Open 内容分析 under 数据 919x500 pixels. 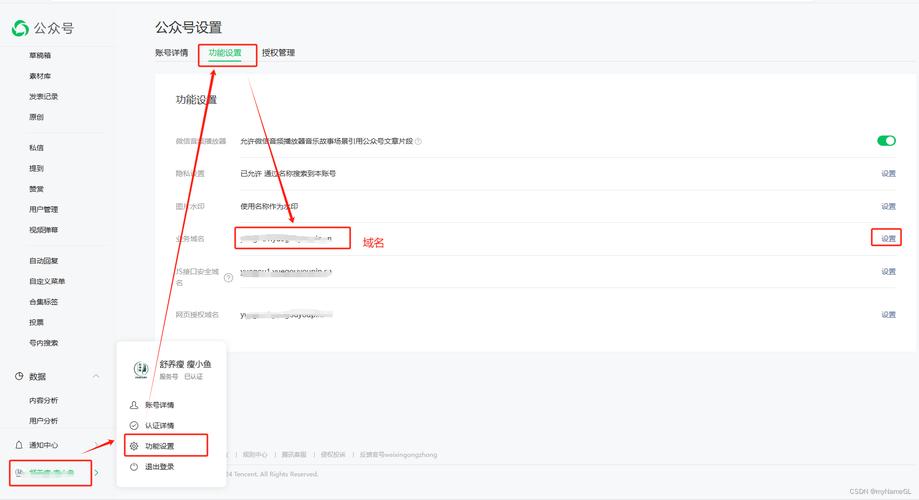coord(43,400)
